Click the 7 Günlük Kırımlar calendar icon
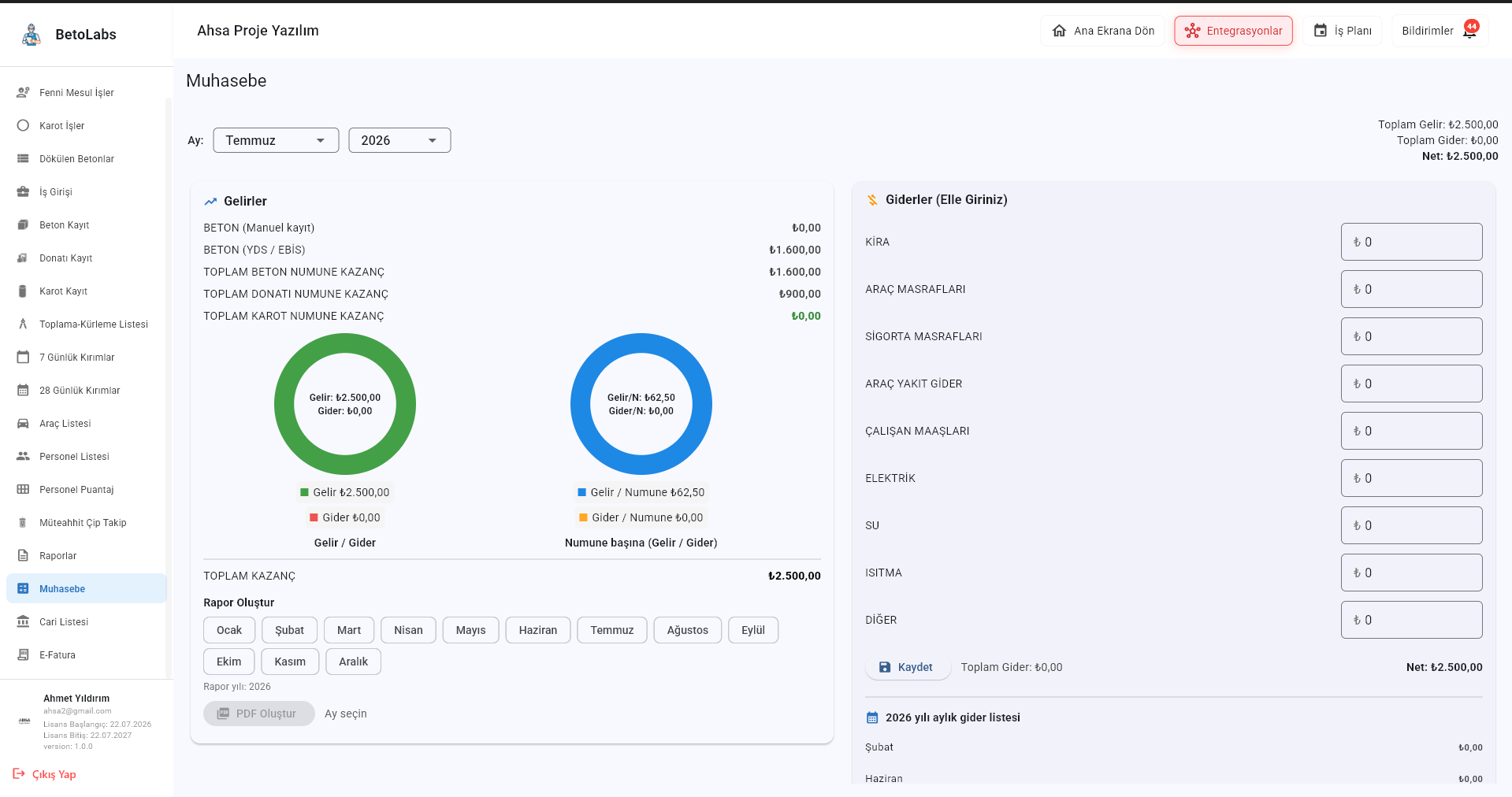This screenshot has width=1512, height=797. click(x=23, y=357)
